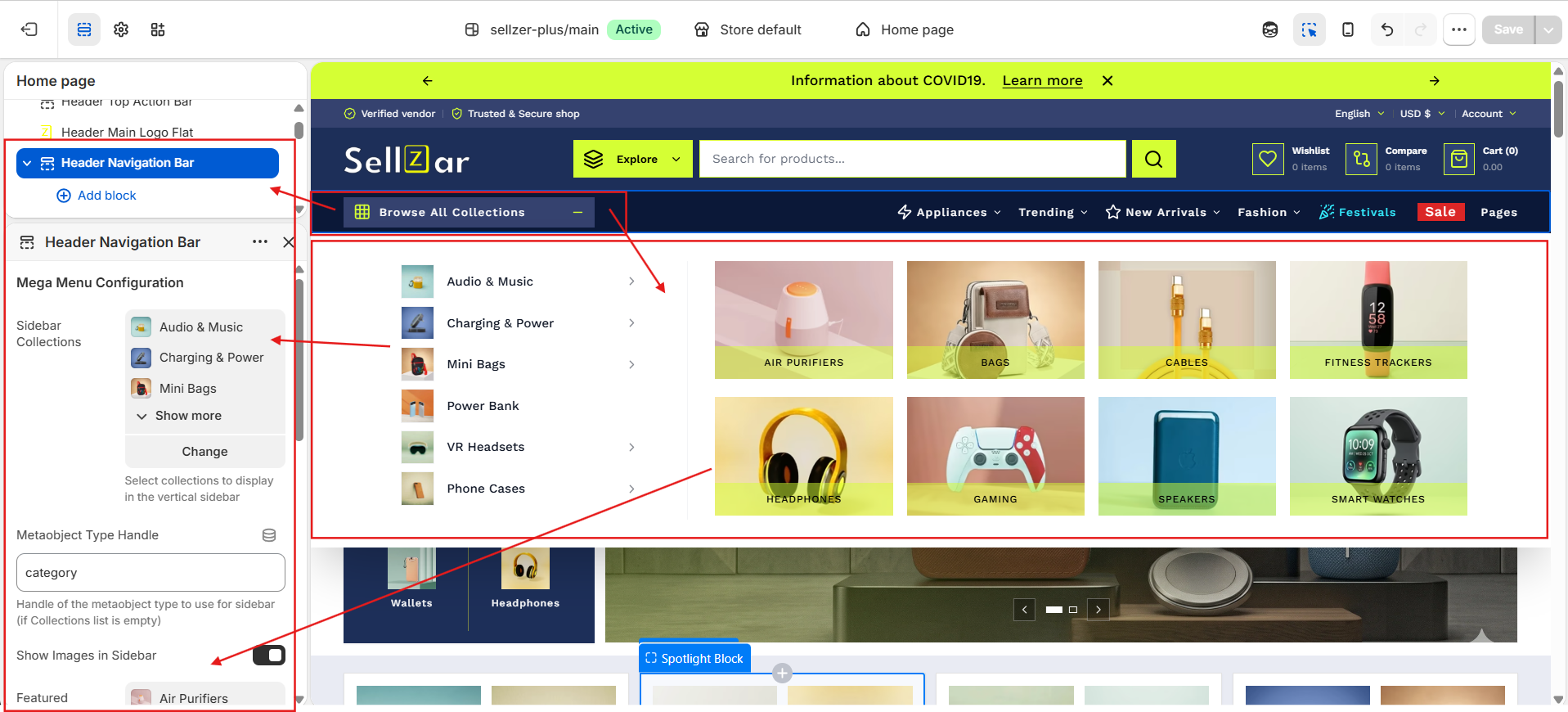Click the exit editor back icon

coord(29,29)
